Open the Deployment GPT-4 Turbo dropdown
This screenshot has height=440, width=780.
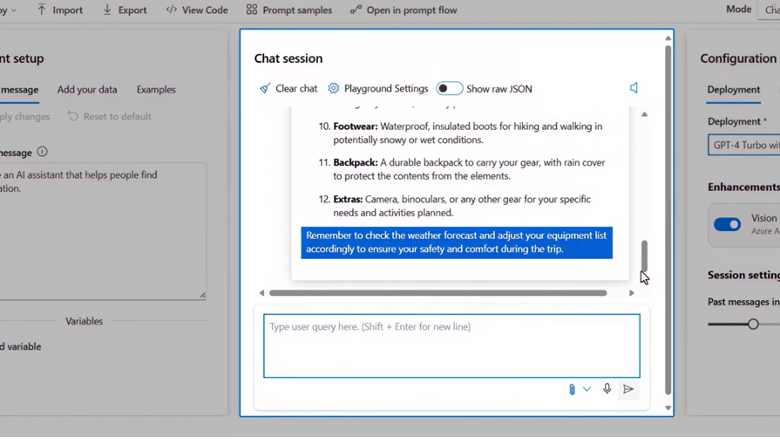point(744,145)
